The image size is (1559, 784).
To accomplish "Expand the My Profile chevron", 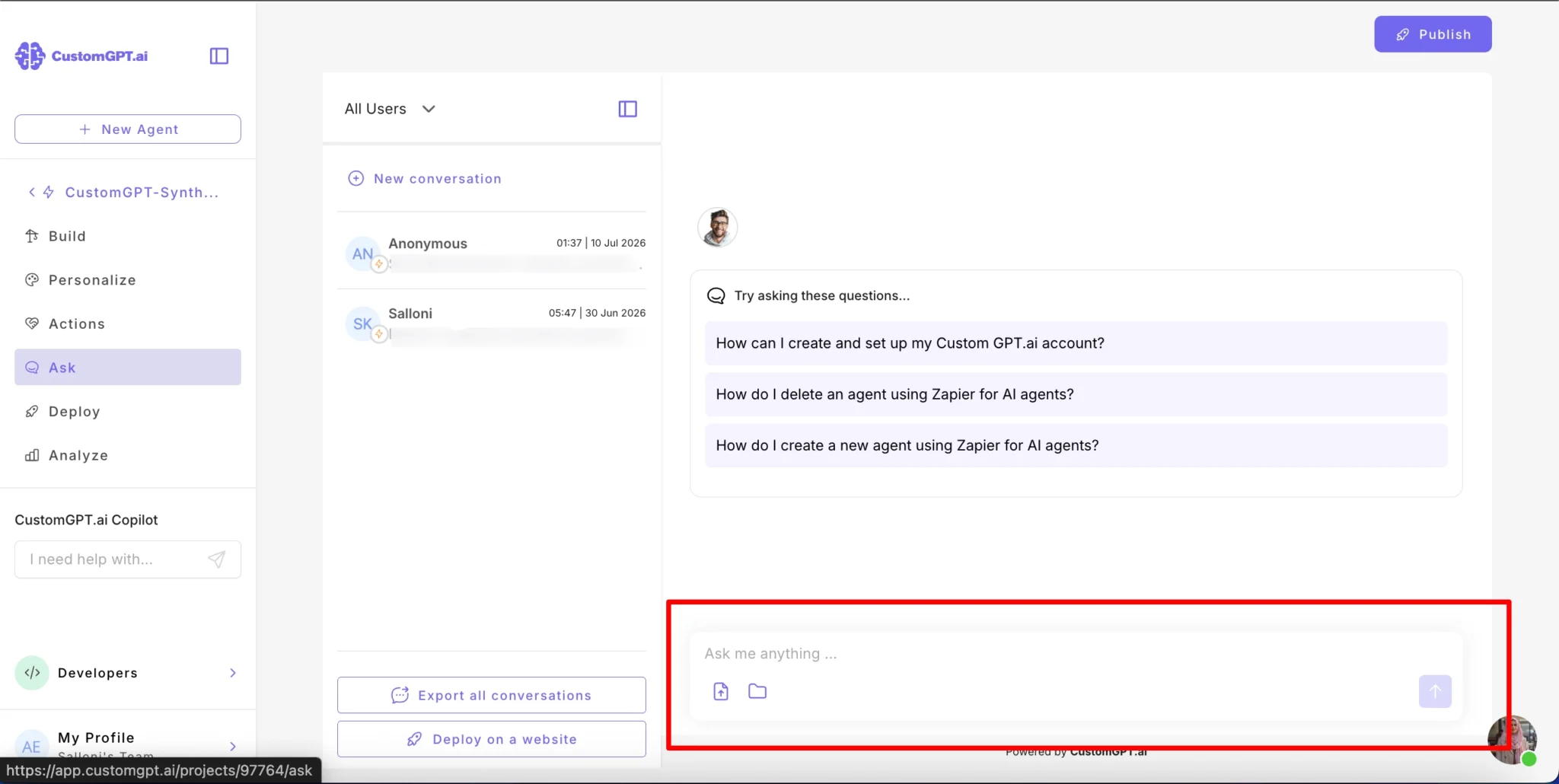I will coord(233,746).
